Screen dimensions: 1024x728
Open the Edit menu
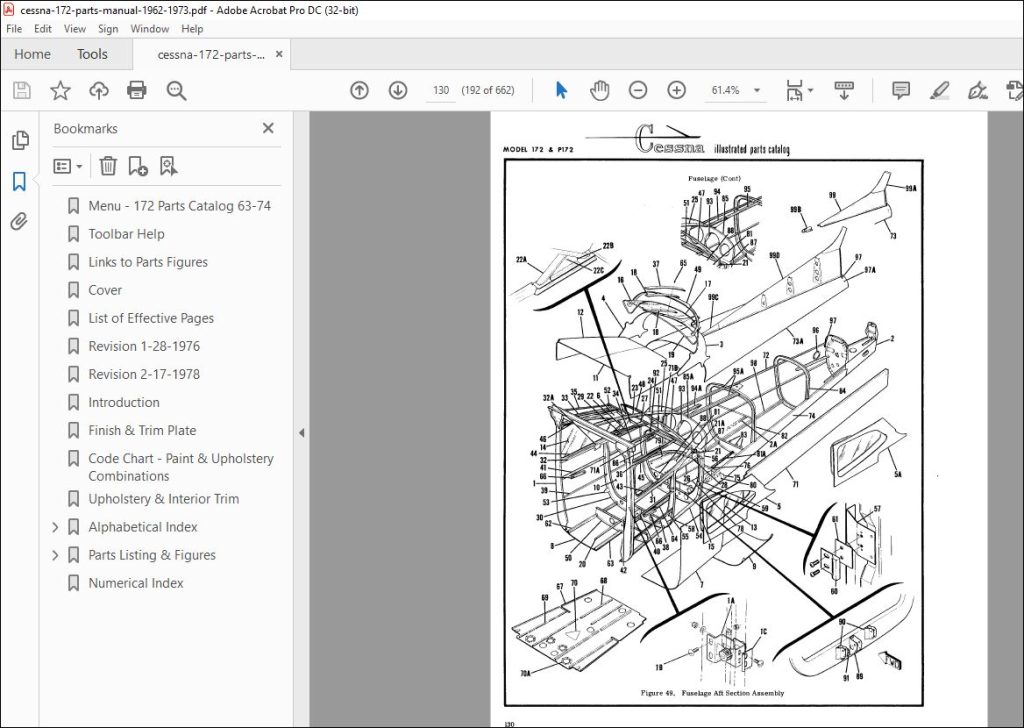tap(42, 29)
